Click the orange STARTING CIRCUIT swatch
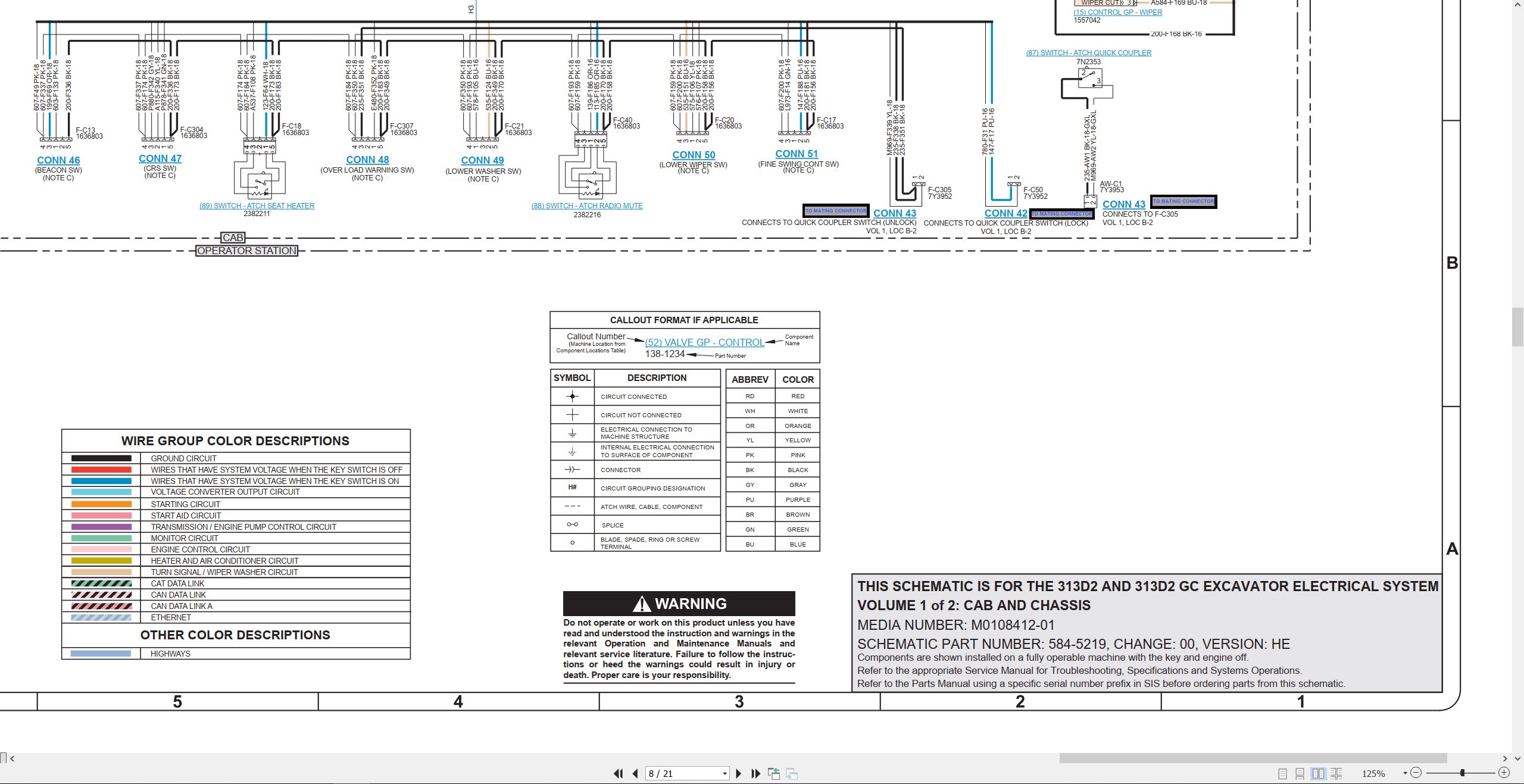This screenshot has height=784, width=1524. click(101, 504)
